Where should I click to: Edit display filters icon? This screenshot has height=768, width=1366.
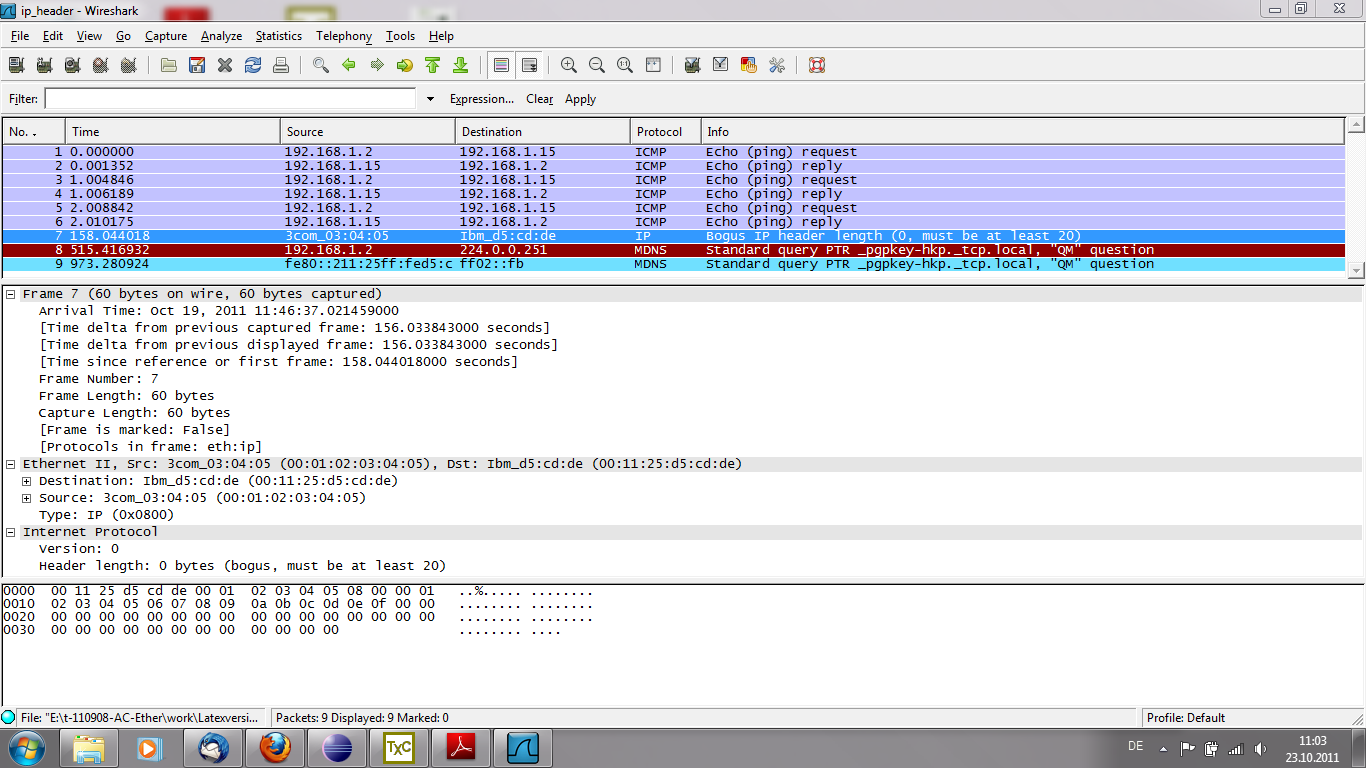[x=720, y=65]
